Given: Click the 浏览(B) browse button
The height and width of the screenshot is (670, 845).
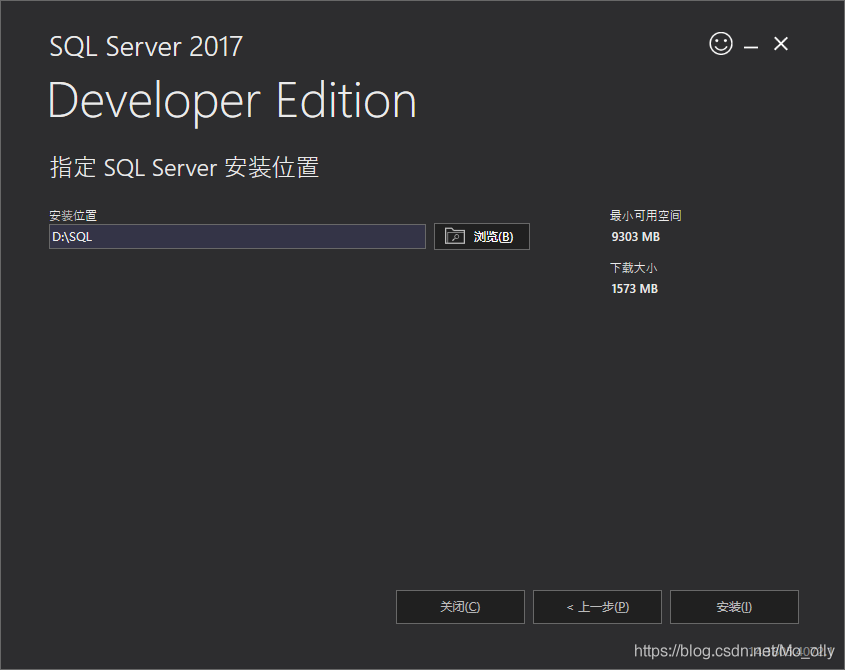Looking at the screenshot, I should point(482,236).
